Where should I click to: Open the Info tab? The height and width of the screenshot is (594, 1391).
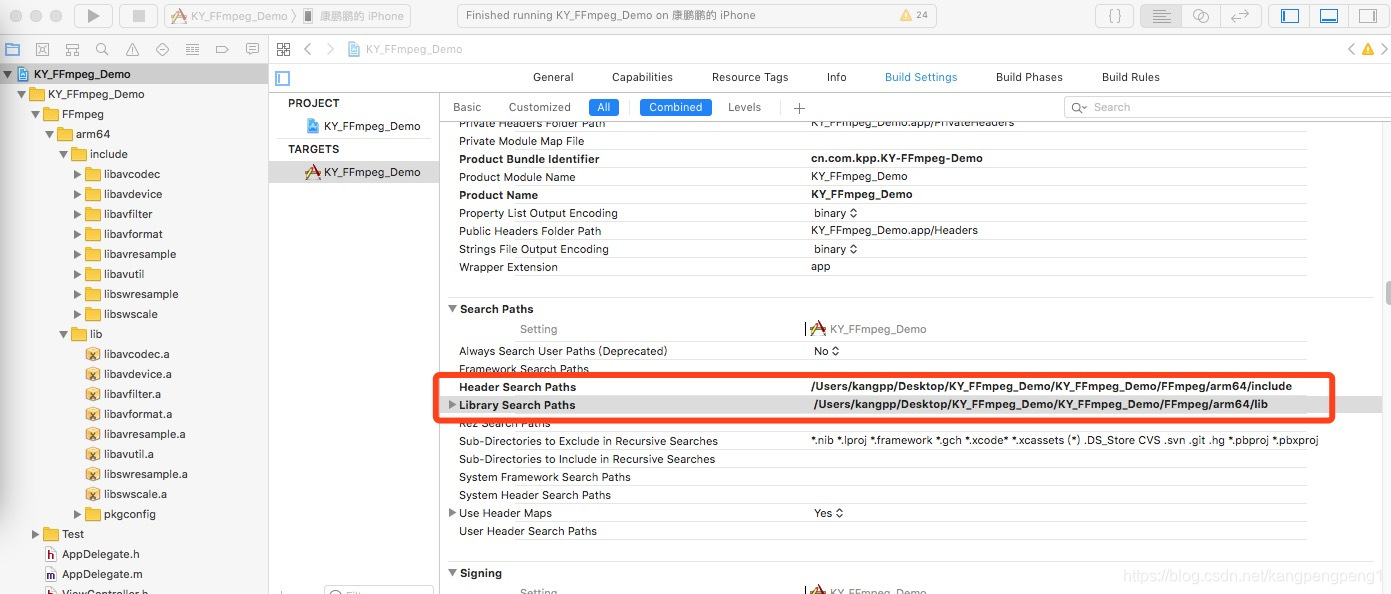[837, 77]
